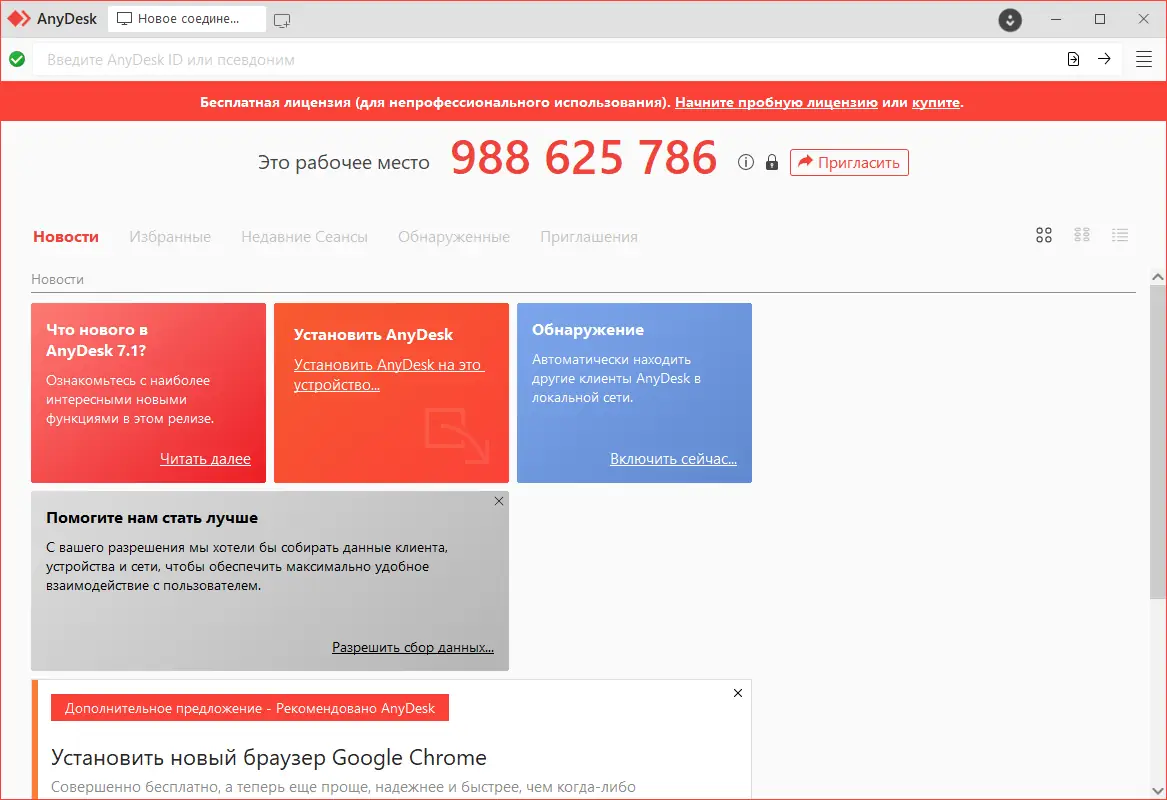Click the scrollbar up arrow
Screen dimensions: 1167x800
1157,277
